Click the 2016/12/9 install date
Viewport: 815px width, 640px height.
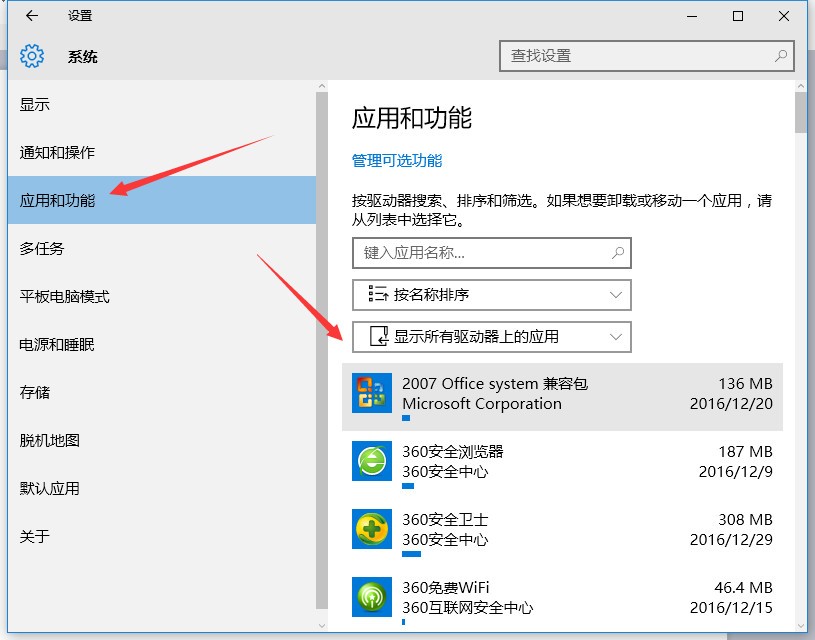[735, 472]
